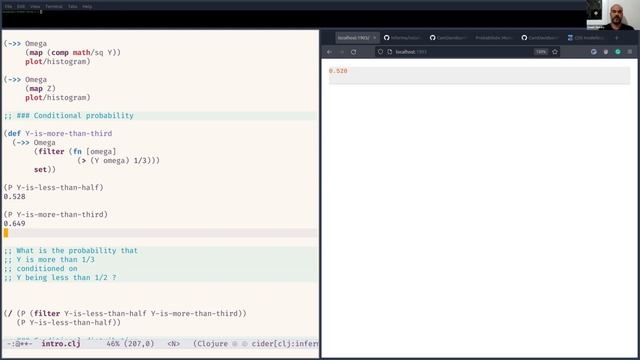Click 'filter' in the division expression line
This screenshot has height=360, width=640.
47,313
